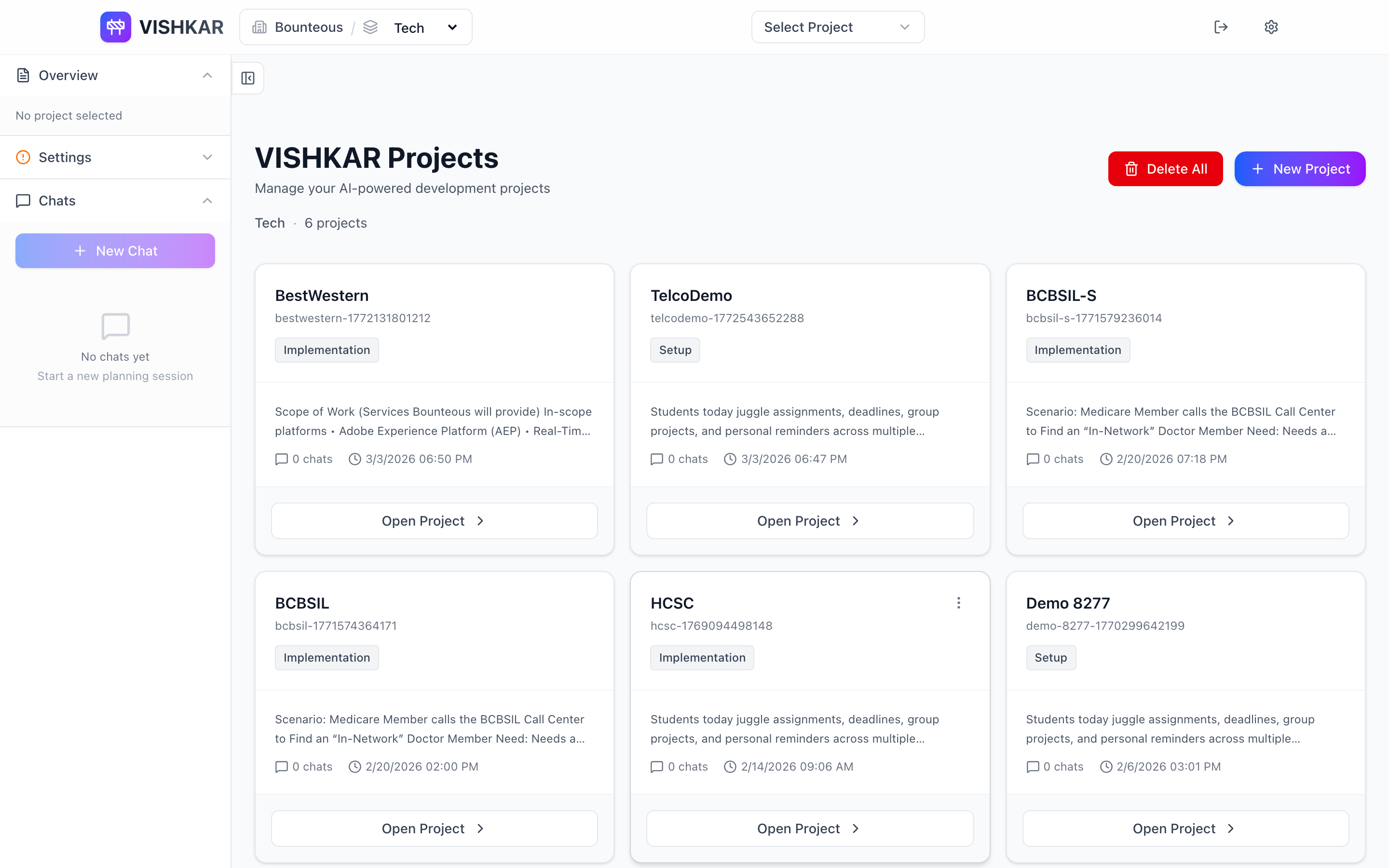Screen dimensions: 1389x868
Task: Expand the Tech workspace dropdown
Action: (x=452, y=27)
